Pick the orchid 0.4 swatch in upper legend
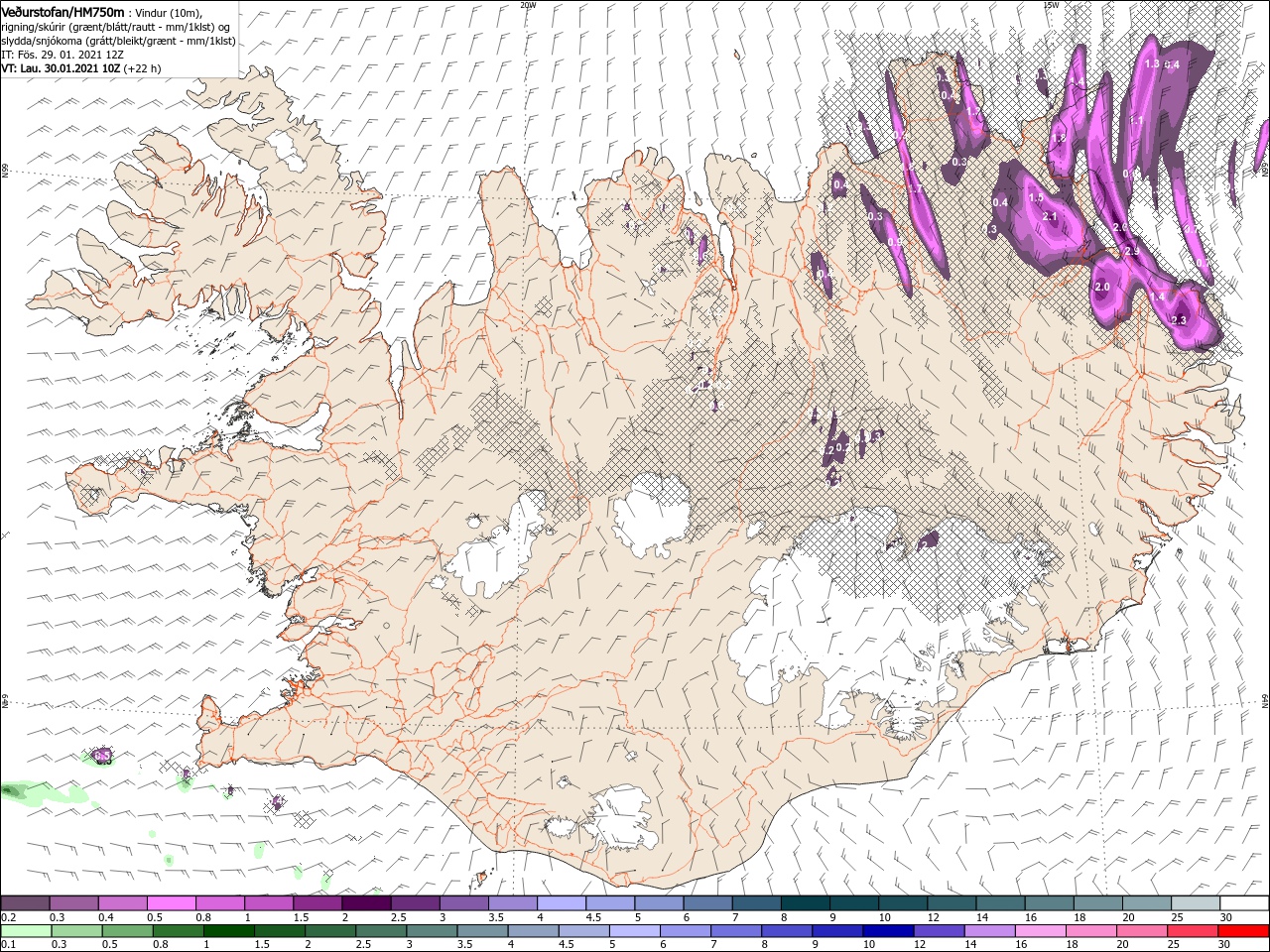Viewport: 1270px width, 952px height. click(123, 903)
